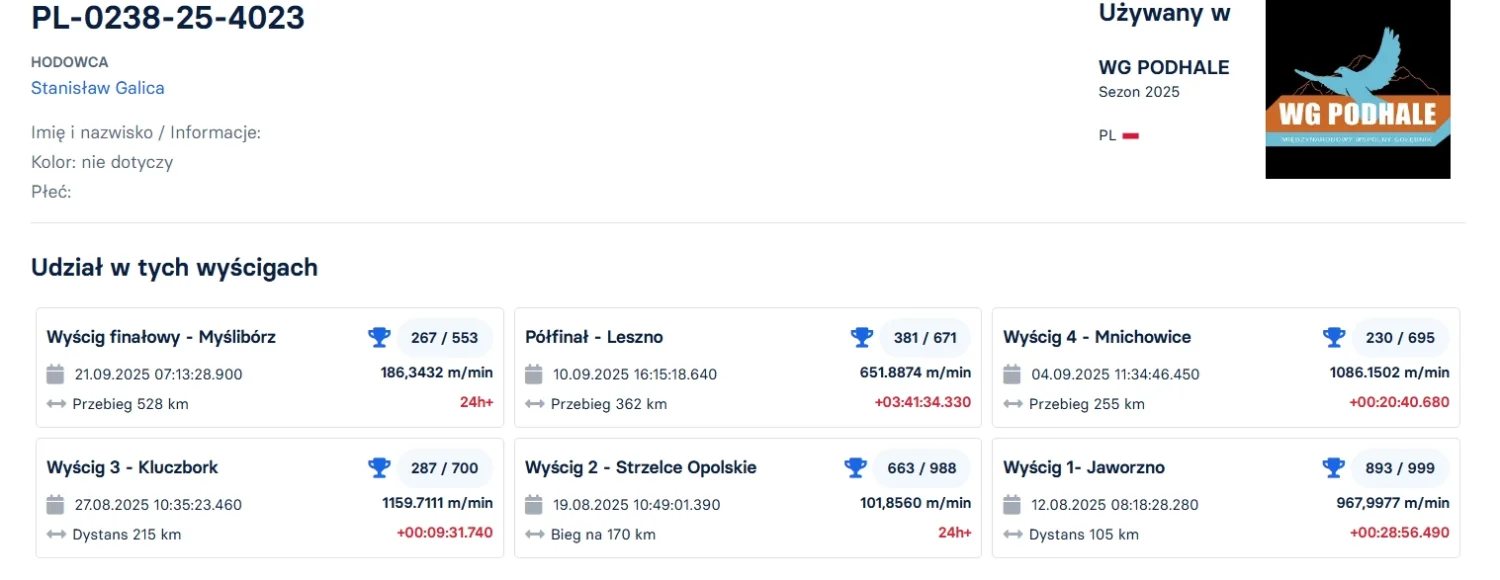Click trophy icon in Półfinał - Leszno card

click(x=862, y=338)
